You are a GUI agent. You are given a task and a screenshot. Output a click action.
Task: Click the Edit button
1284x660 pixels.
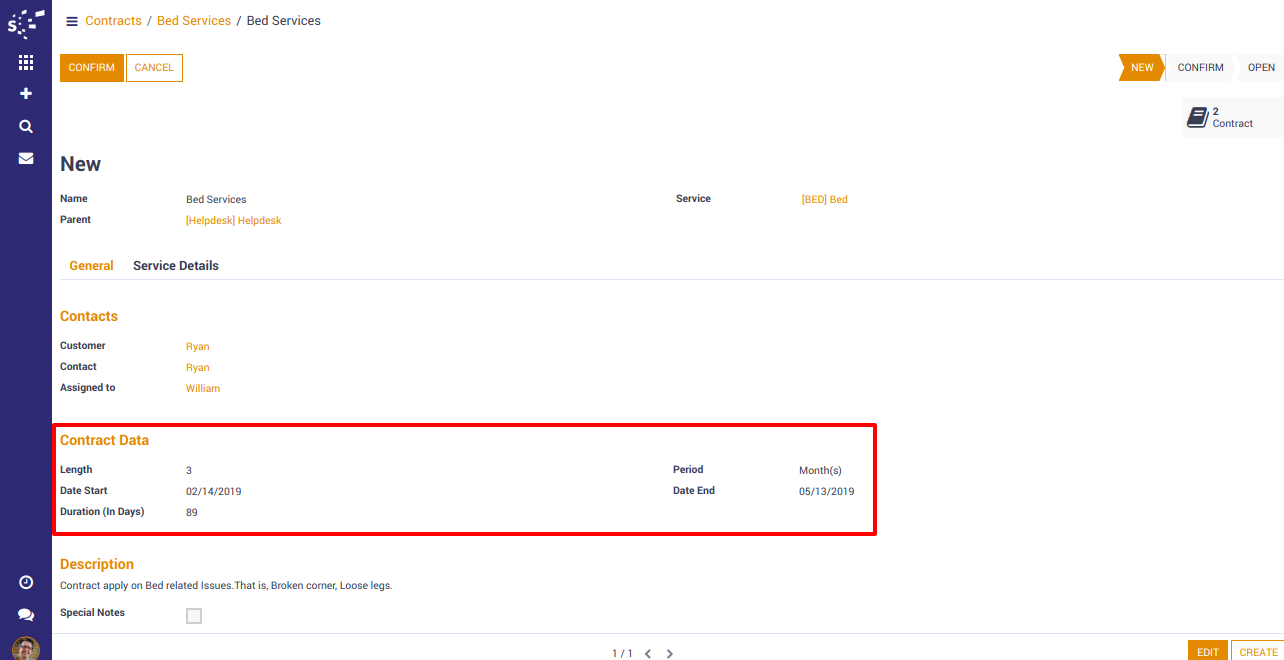tap(1208, 651)
